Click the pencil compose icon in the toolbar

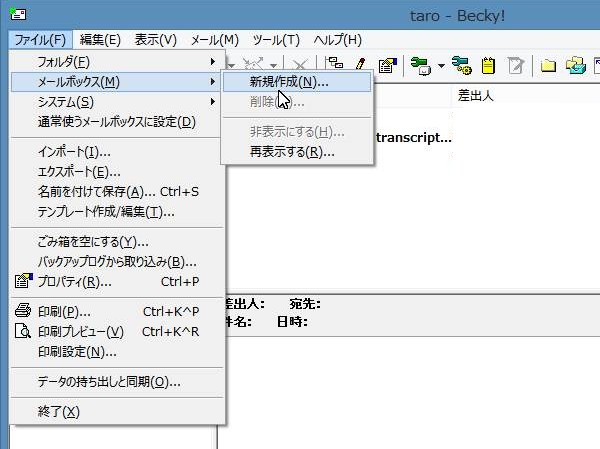coord(359,66)
